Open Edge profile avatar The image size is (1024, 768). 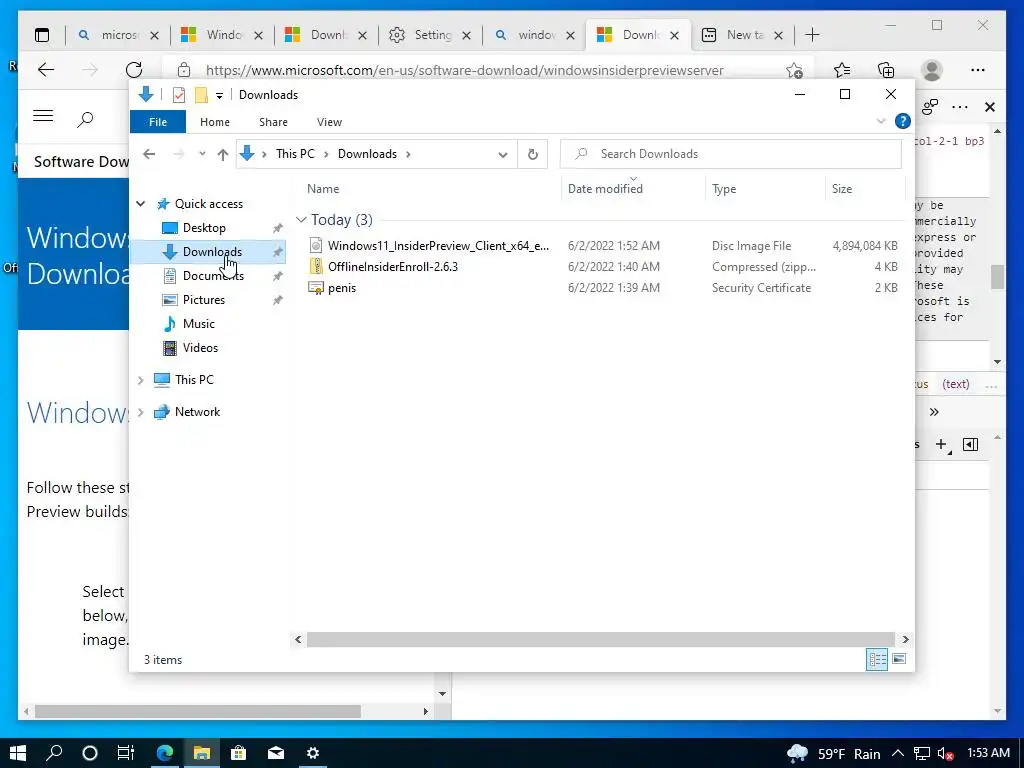932,70
